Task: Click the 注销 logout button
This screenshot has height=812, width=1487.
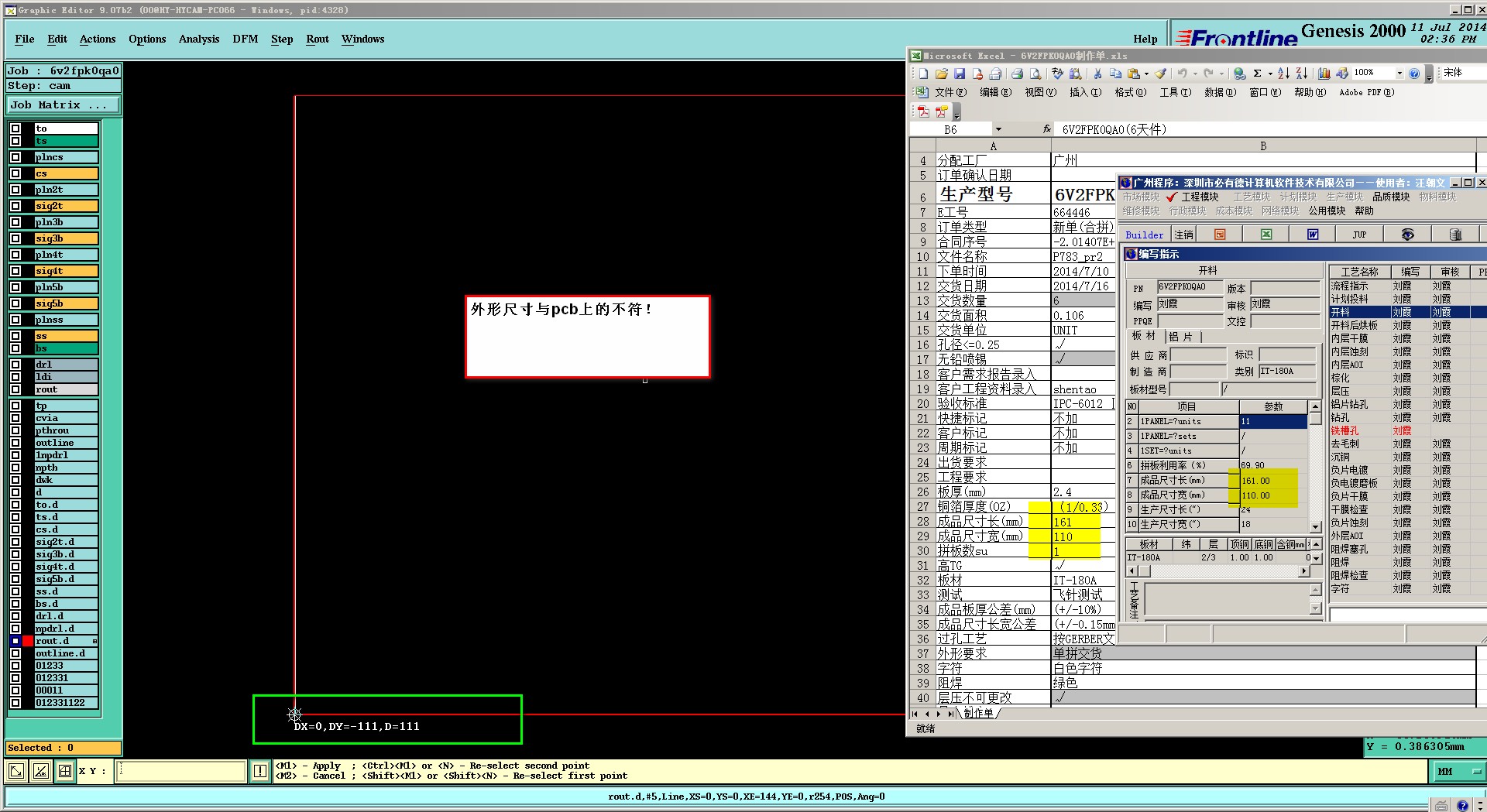Action: click(1183, 235)
